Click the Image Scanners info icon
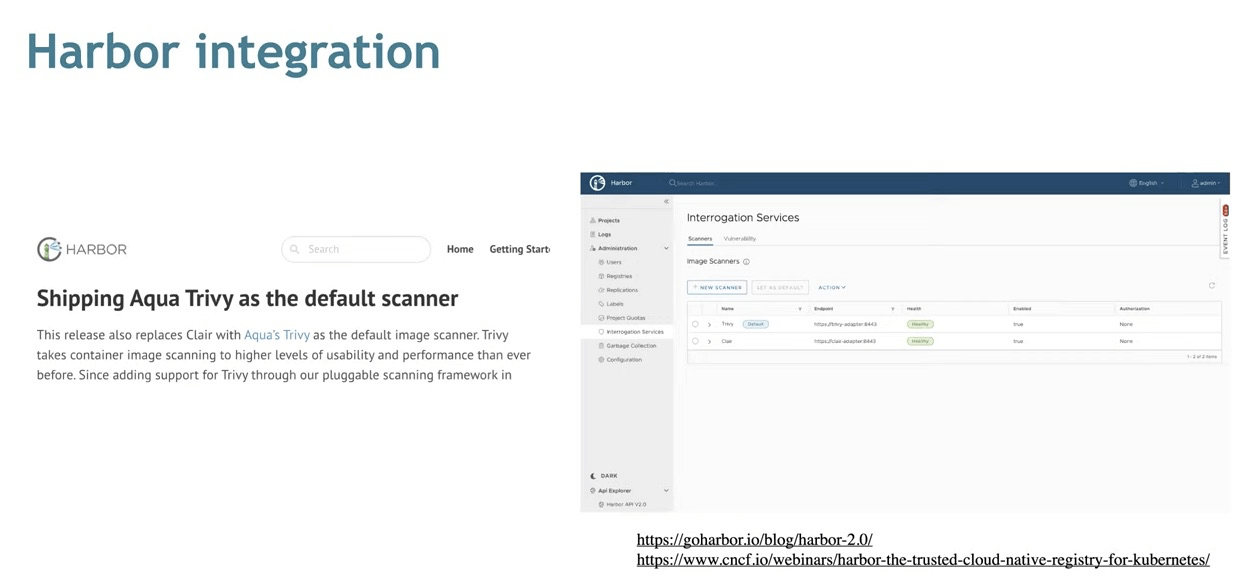 tap(746, 262)
